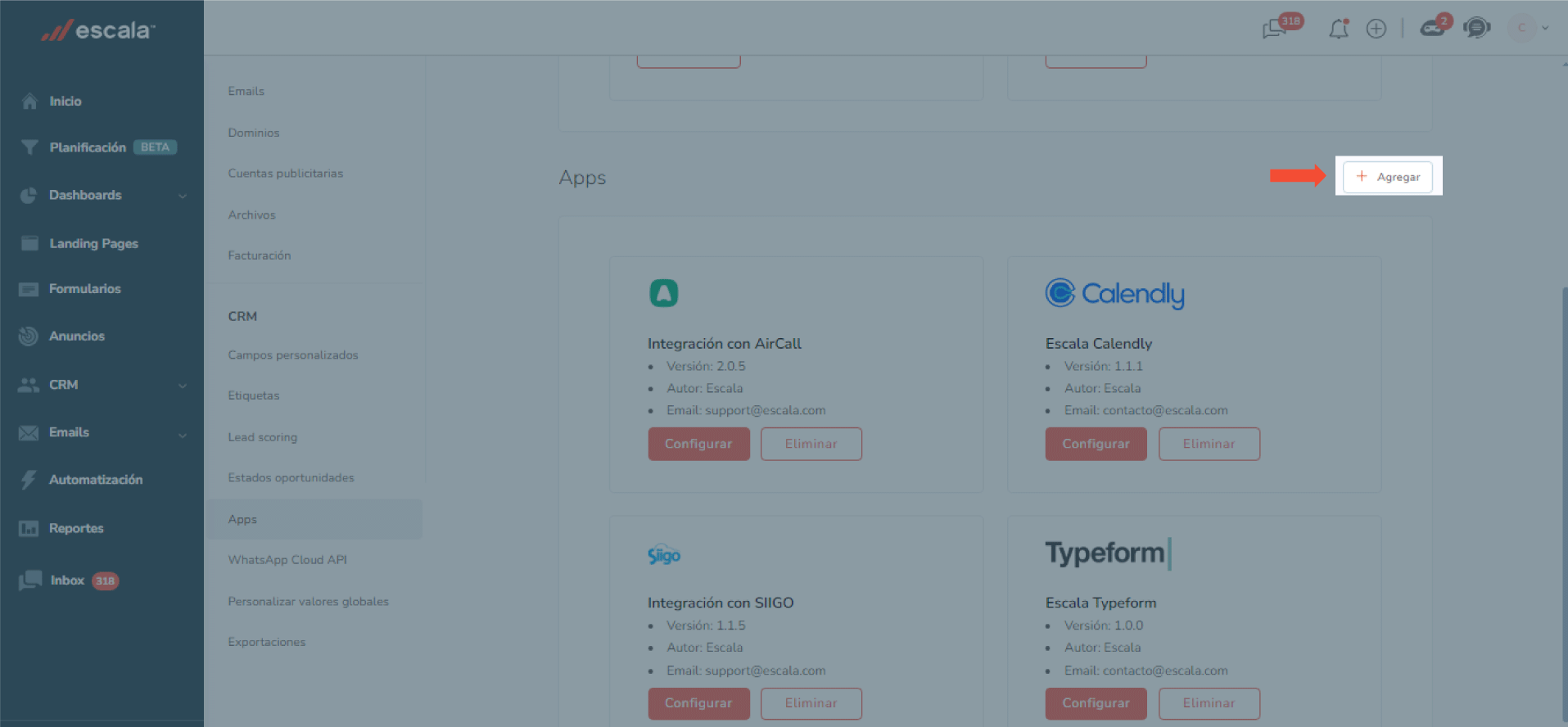Click the Anuncios target icon
This screenshot has width=1568, height=727.
click(29, 336)
